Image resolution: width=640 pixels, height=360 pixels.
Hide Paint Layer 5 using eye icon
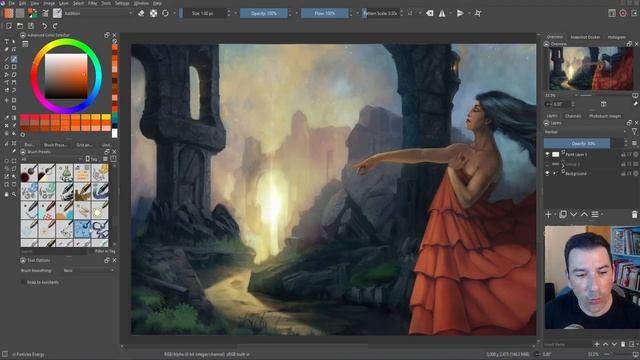547,154
